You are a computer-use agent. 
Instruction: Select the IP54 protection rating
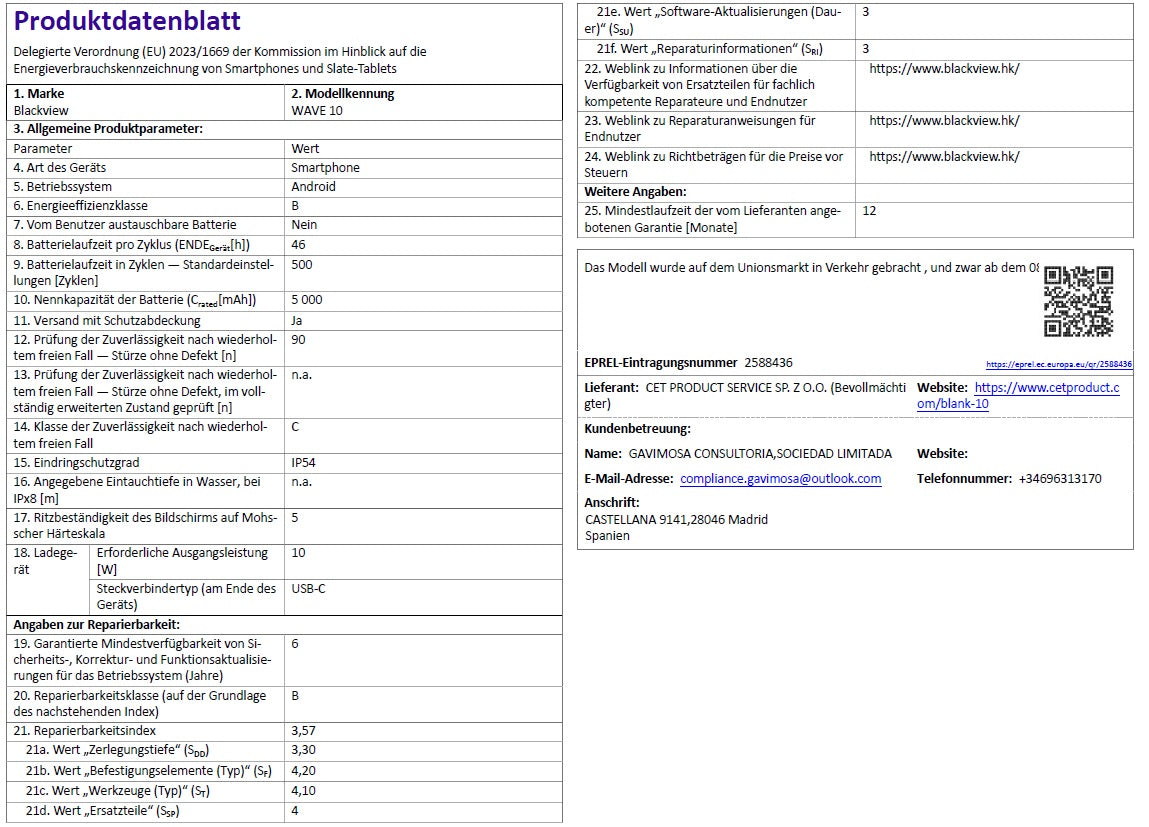(303, 463)
